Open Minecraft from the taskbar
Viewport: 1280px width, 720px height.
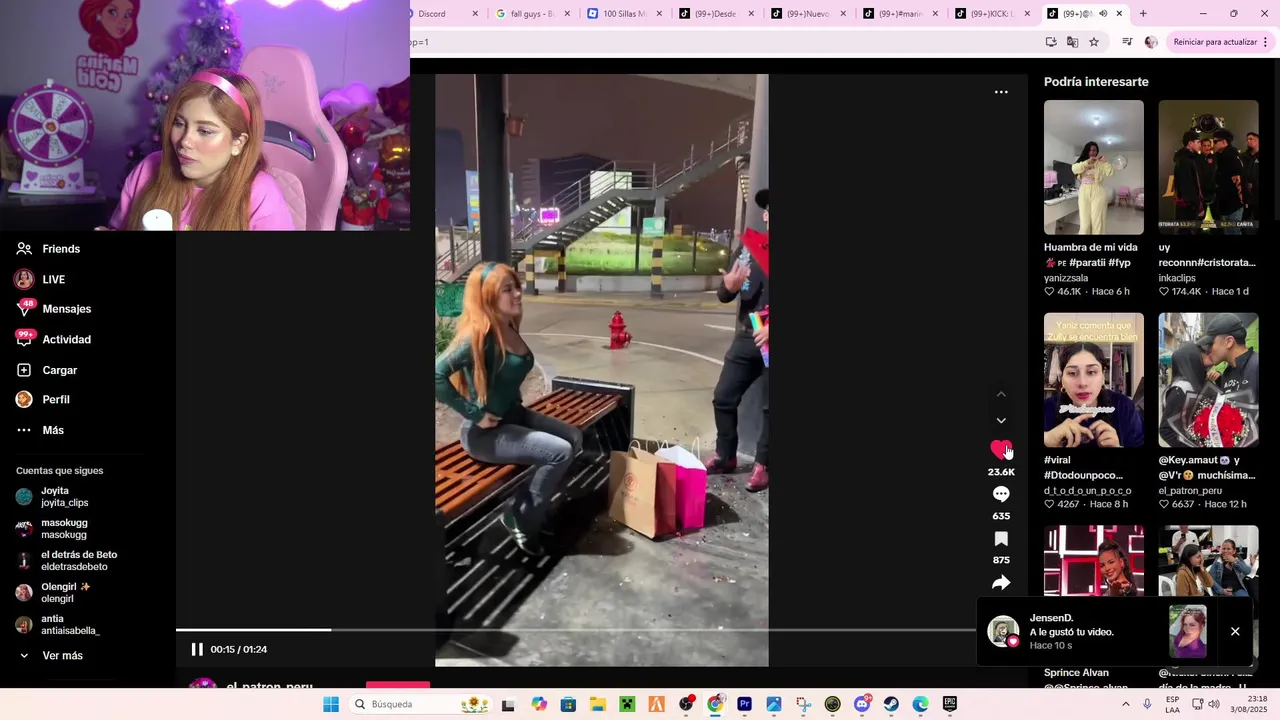[627, 704]
